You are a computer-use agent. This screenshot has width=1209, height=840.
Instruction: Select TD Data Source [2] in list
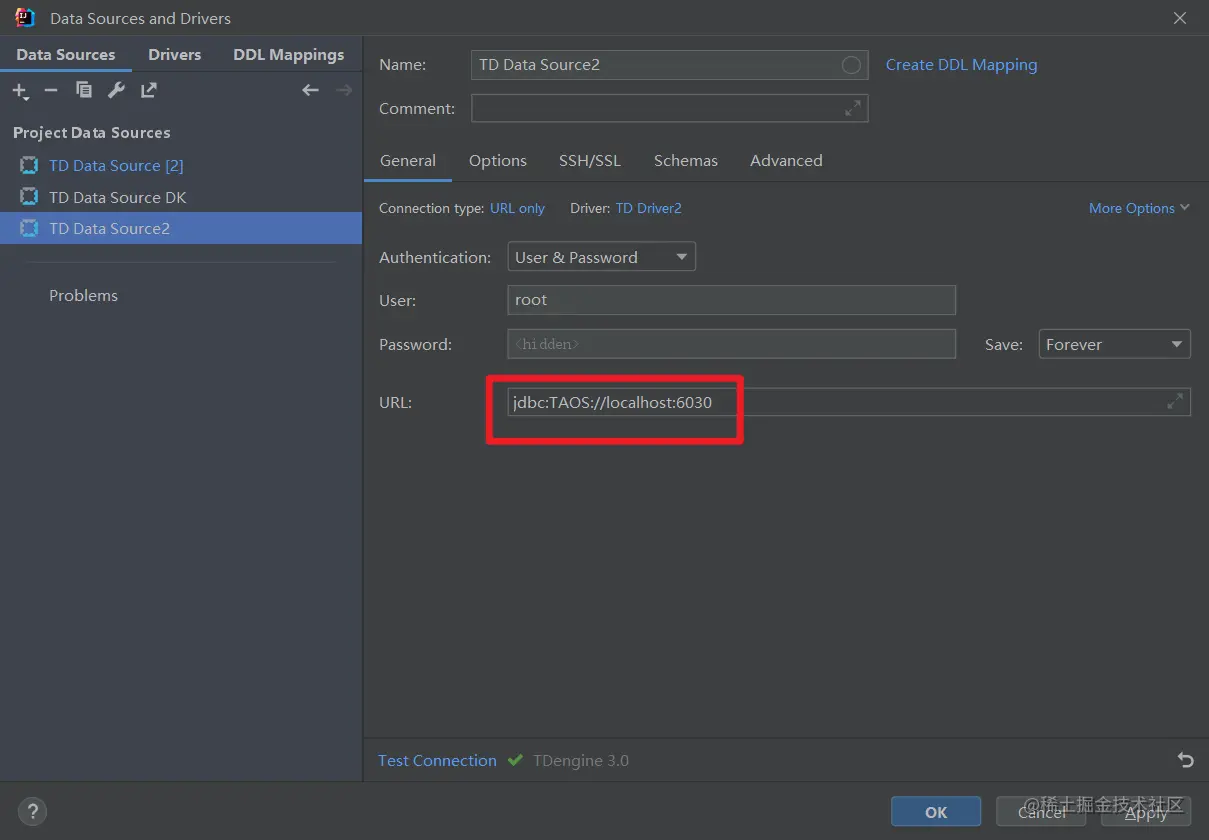(x=181, y=165)
